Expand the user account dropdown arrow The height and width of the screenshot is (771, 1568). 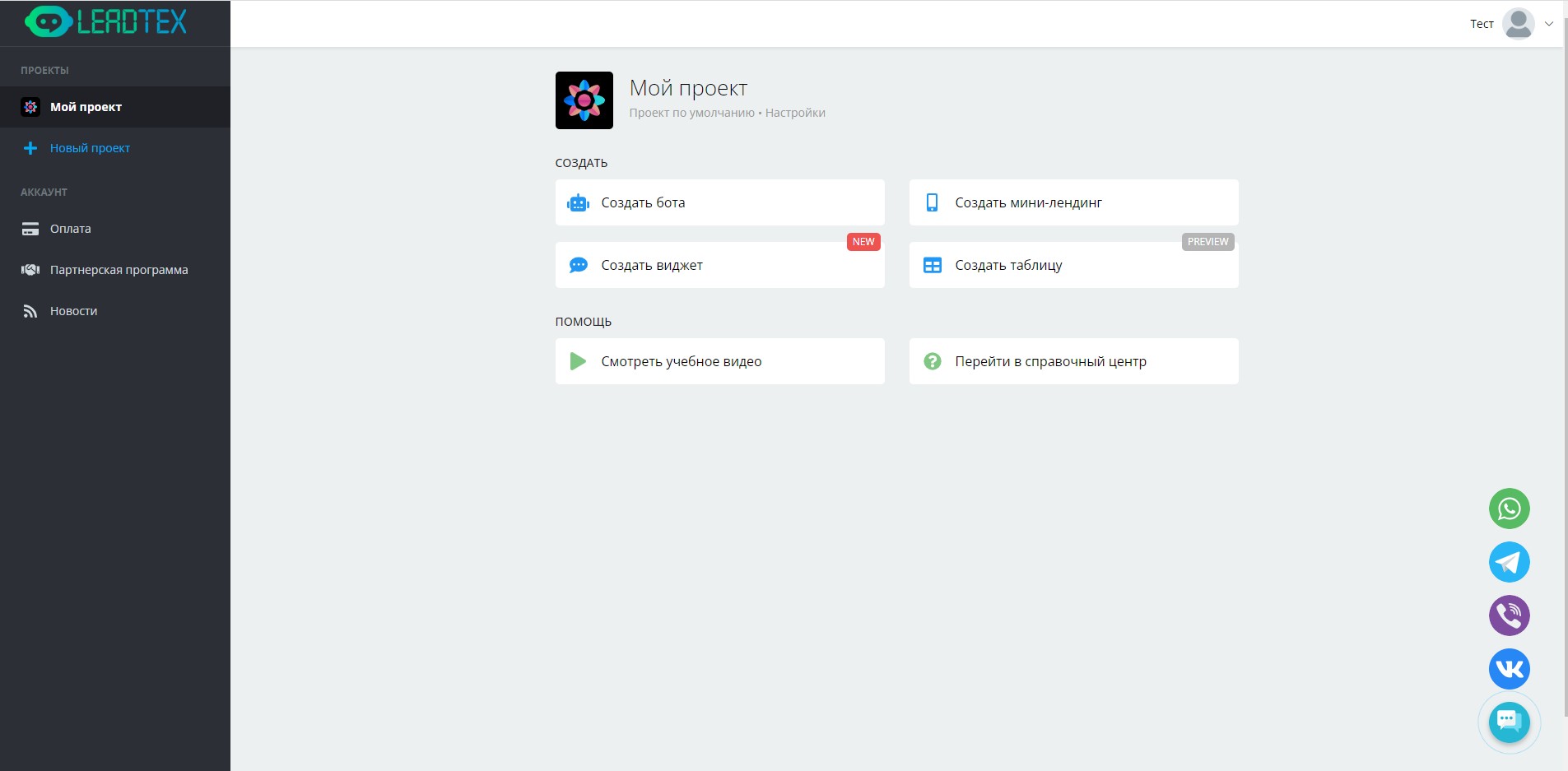point(1548,24)
